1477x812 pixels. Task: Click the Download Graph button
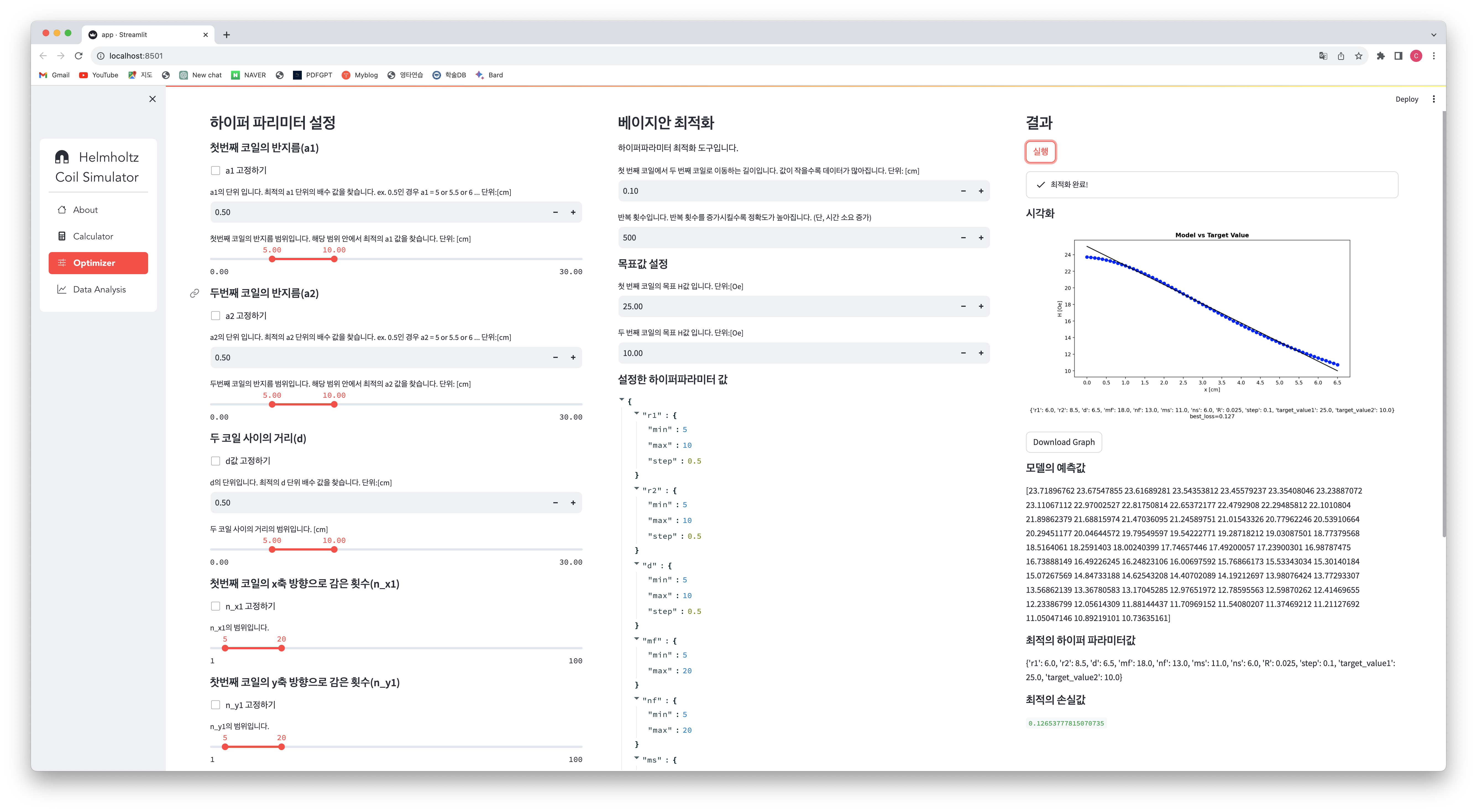pyautogui.click(x=1063, y=442)
